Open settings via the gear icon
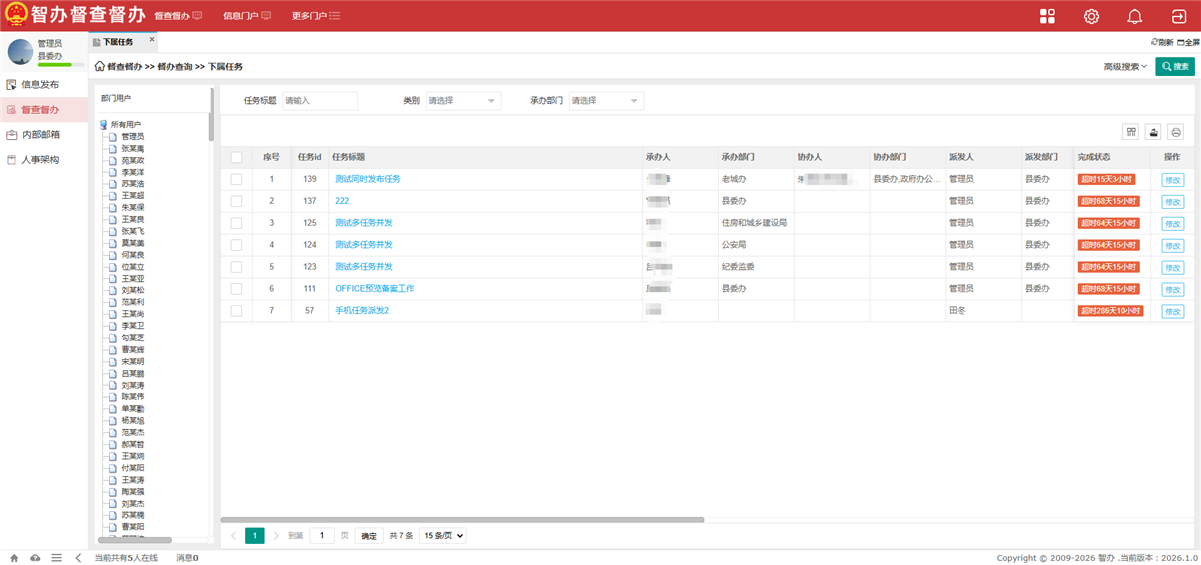Screen dimensions: 1201x565 [x=1091, y=16]
